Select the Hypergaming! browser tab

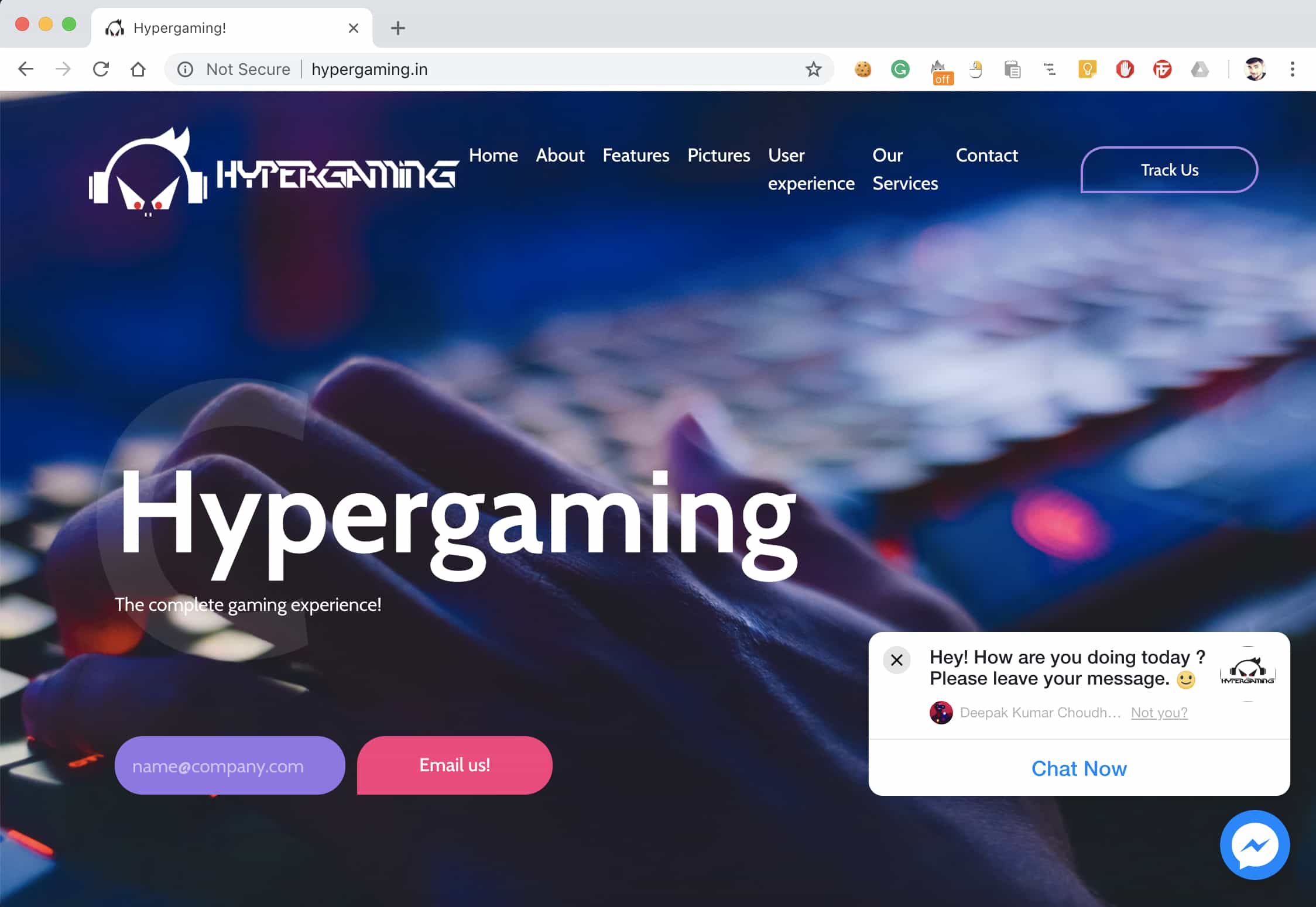[x=231, y=28]
